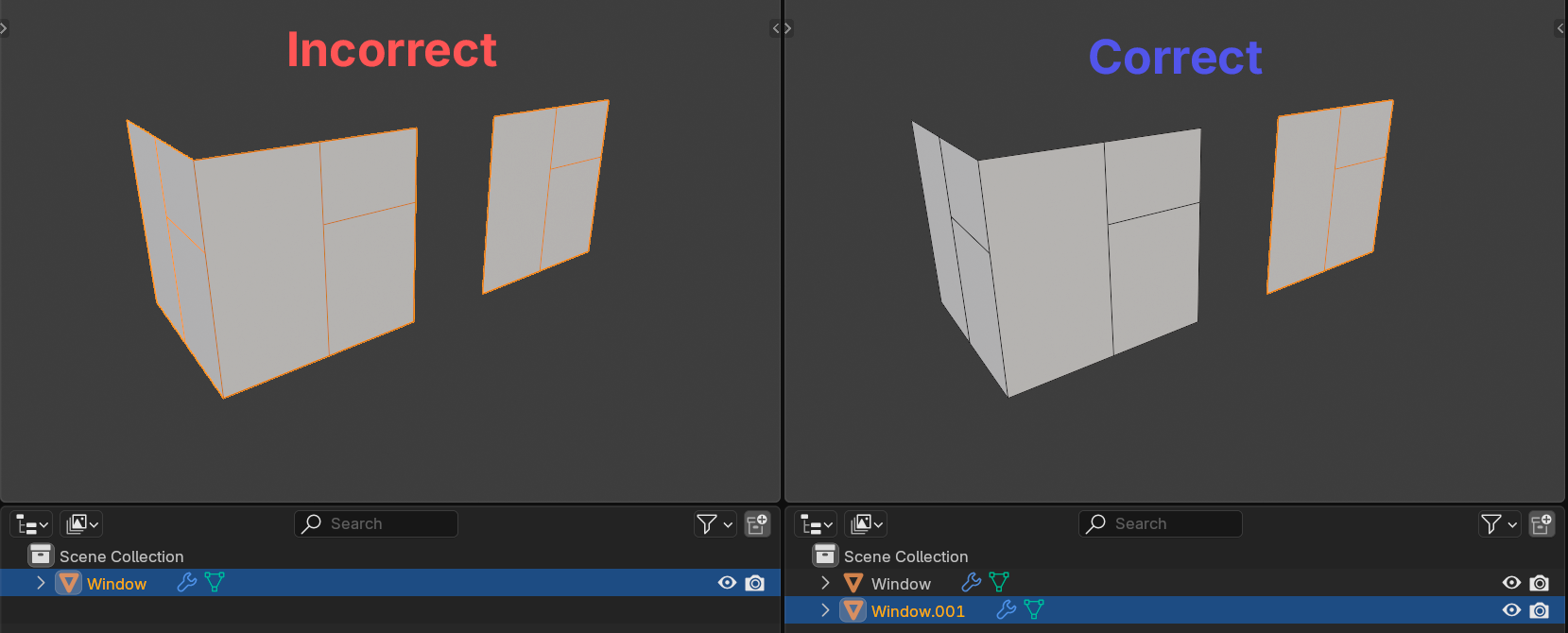Image resolution: width=1568 pixels, height=633 pixels.
Task: Select Scene Collection in right outliner
Action: pos(906,556)
